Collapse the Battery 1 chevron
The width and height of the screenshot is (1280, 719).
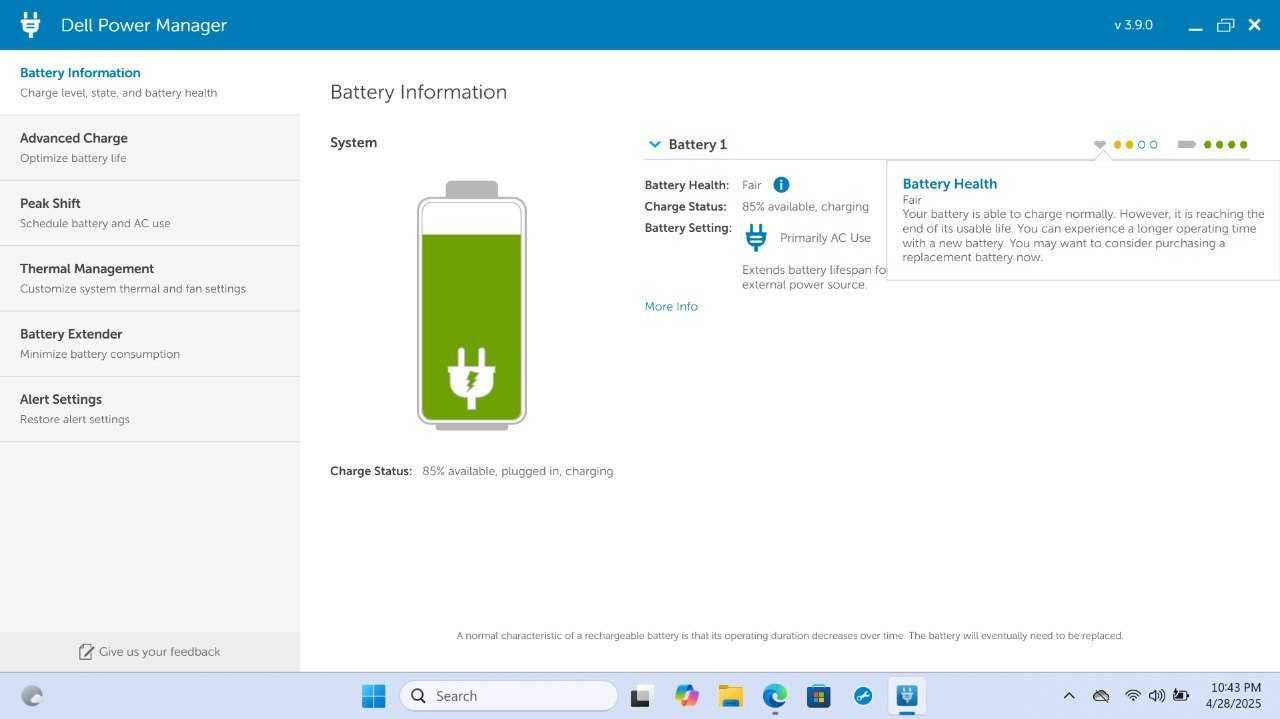pyautogui.click(x=655, y=144)
